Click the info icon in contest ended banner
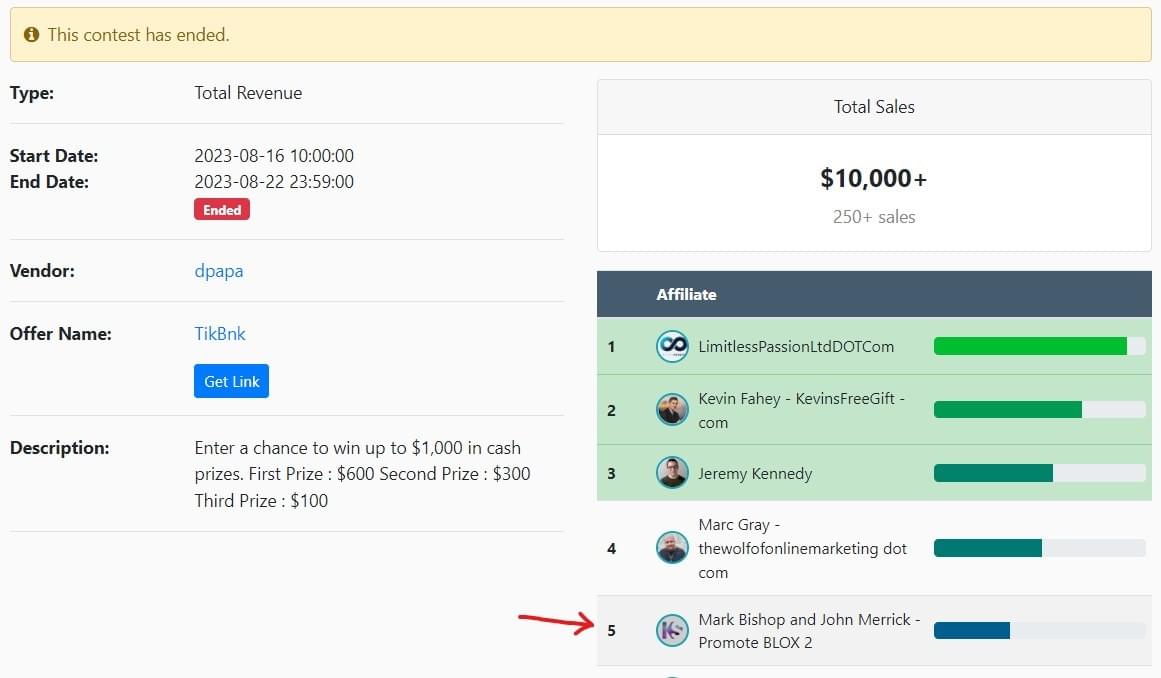 (x=31, y=35)
